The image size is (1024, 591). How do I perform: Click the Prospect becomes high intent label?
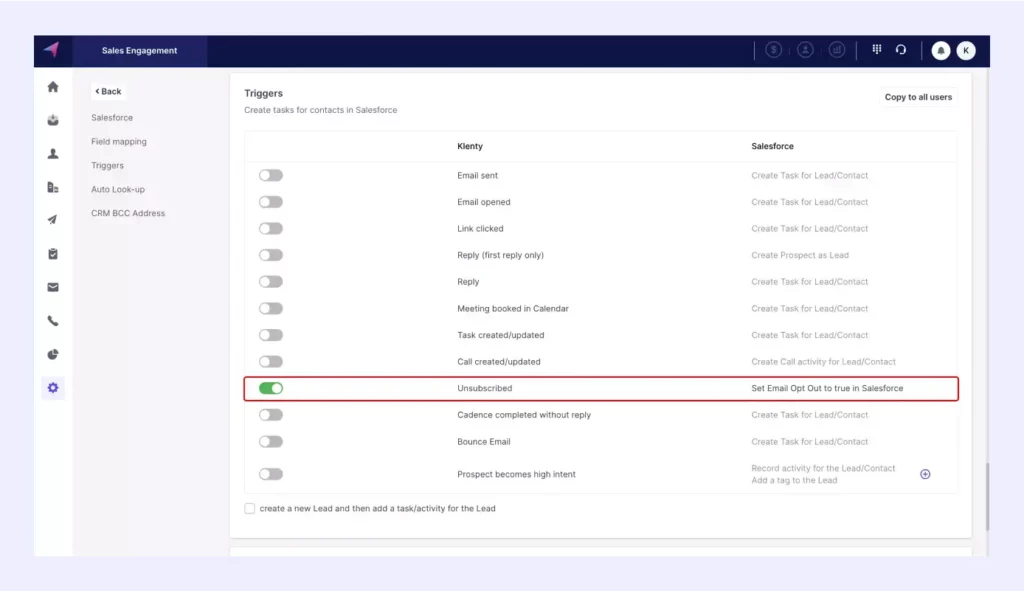(x=517, y=474)
